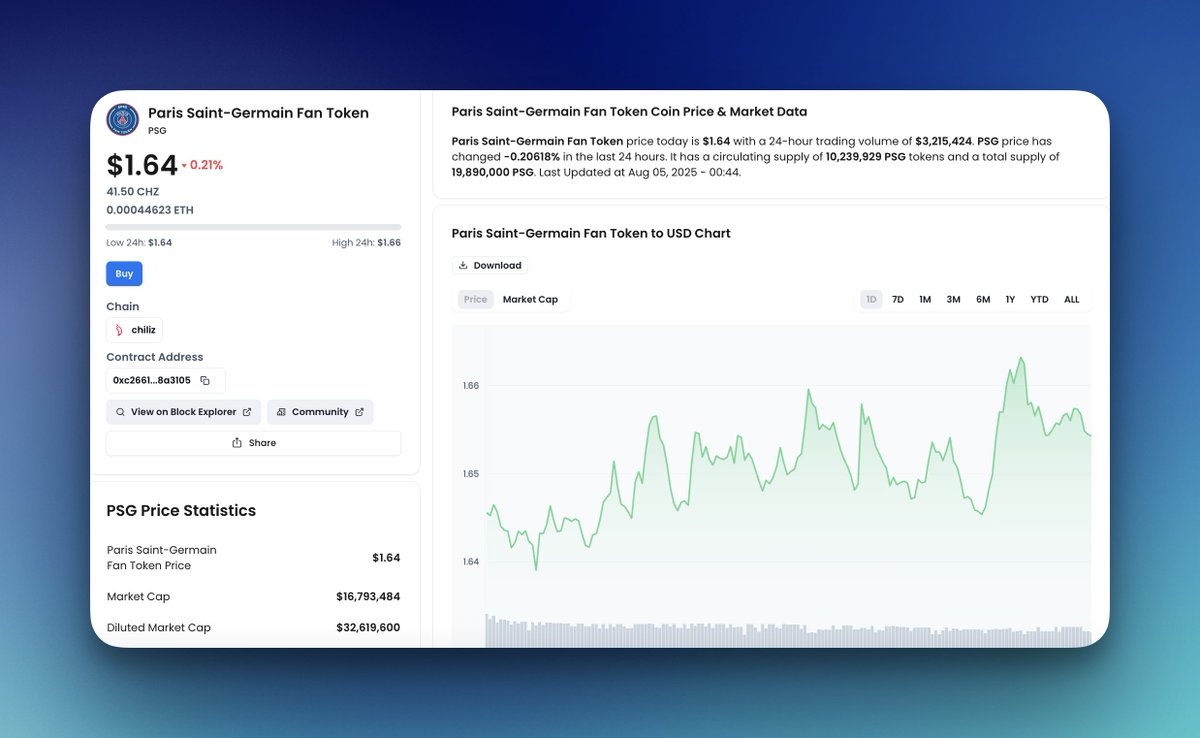This screenshot has height=738, width=1200.
Task: Click the 0.00044623 ETH price text
Action: (x=150, y=211)
